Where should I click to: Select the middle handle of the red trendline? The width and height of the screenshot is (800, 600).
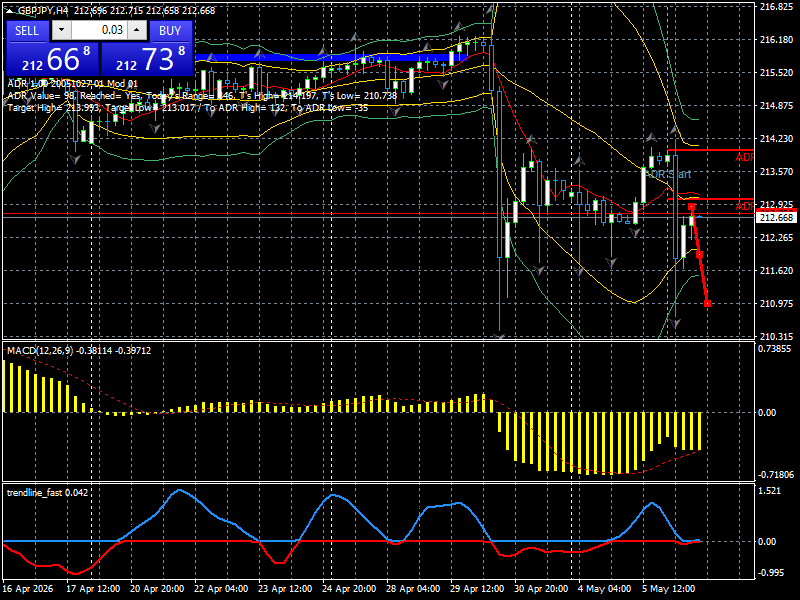[699, 255]
